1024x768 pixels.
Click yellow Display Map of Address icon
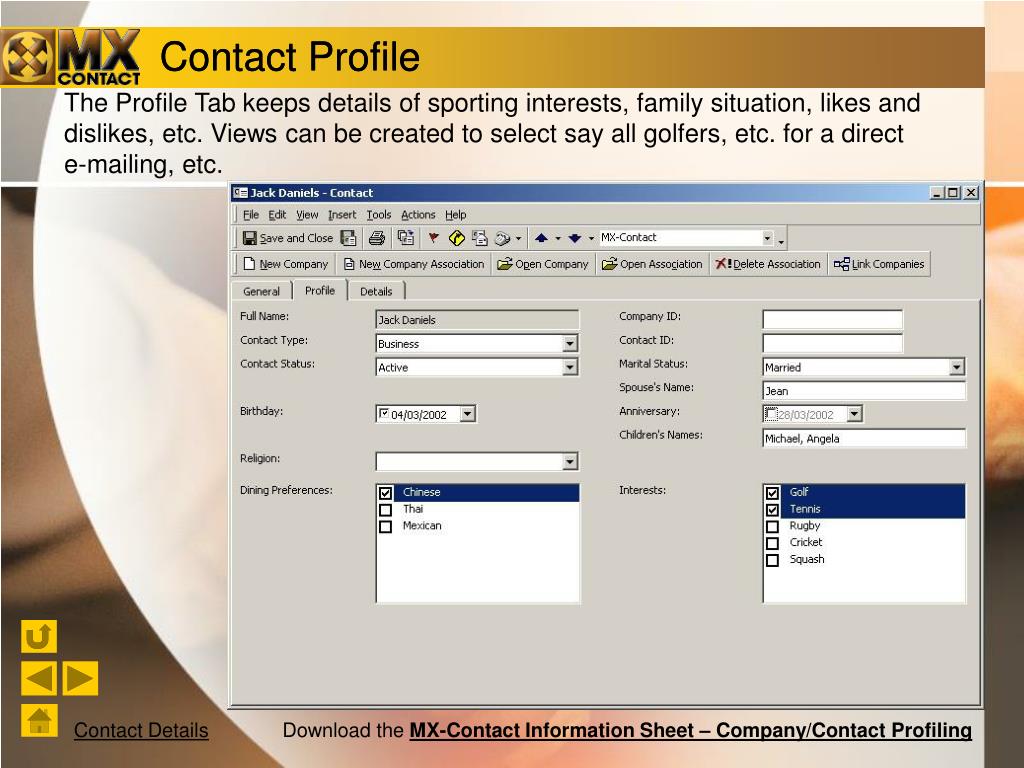coord(456,238)
